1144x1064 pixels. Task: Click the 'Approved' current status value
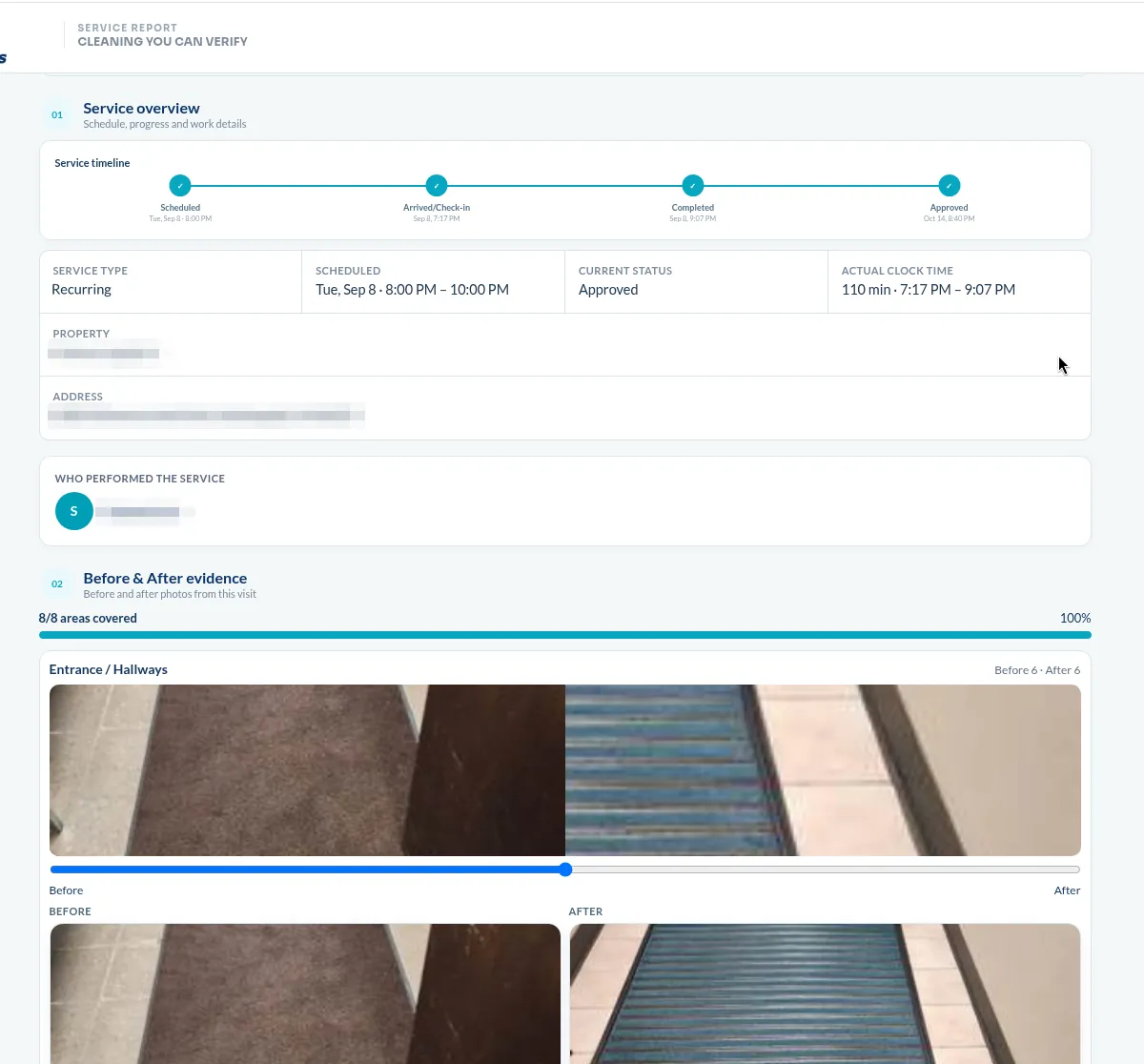point(608,290)
